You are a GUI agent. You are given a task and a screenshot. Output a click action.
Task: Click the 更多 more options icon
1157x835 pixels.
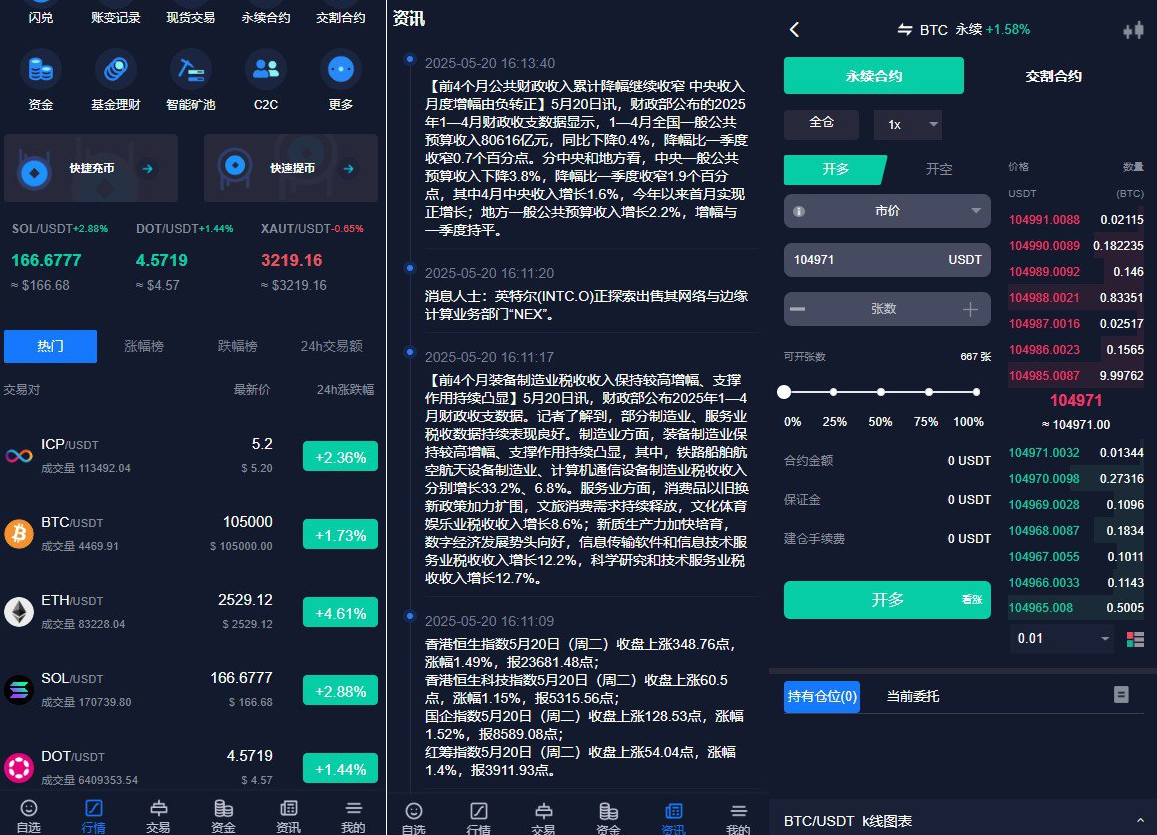(x=340, y=70)
